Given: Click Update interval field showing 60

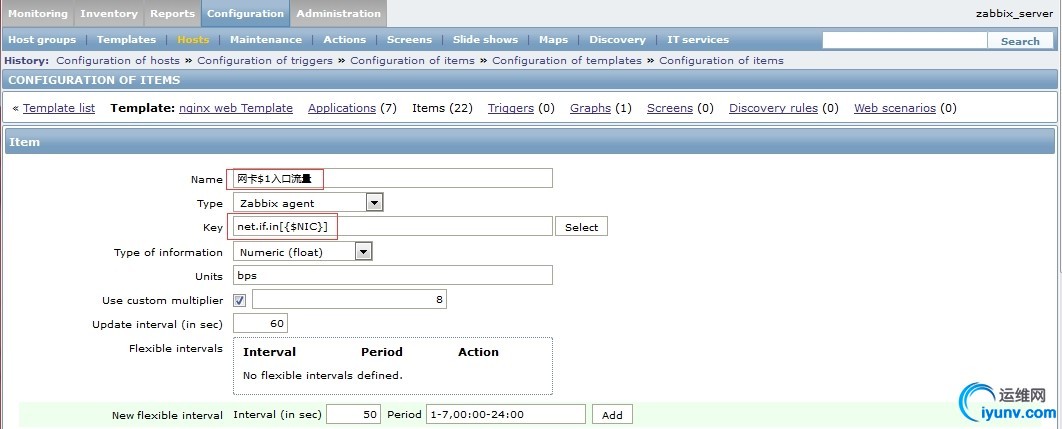Looking at the screenshot, I should [260, 323].
